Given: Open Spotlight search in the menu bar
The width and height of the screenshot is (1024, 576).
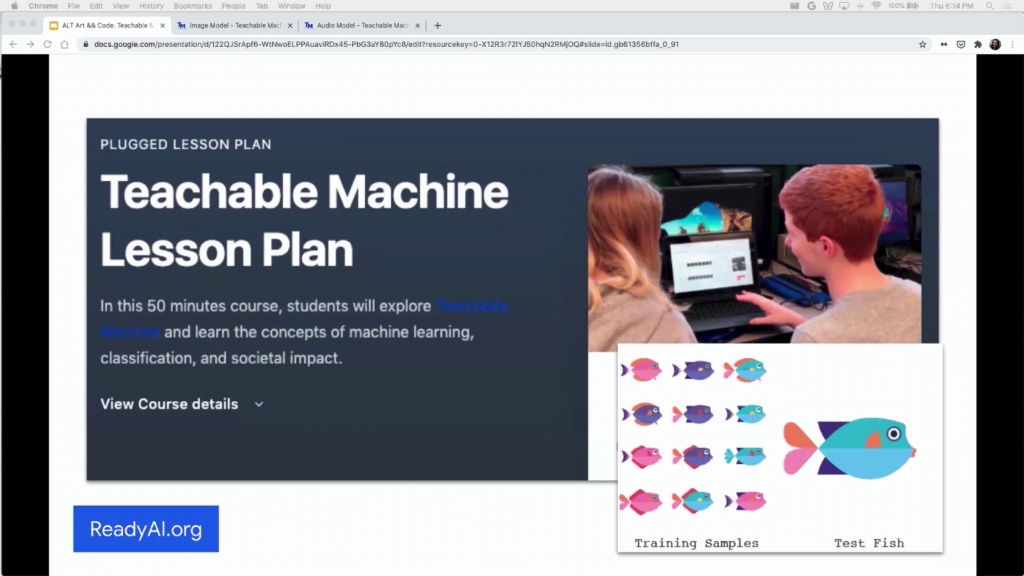Looking at the screenshot, I should (989, 6).
